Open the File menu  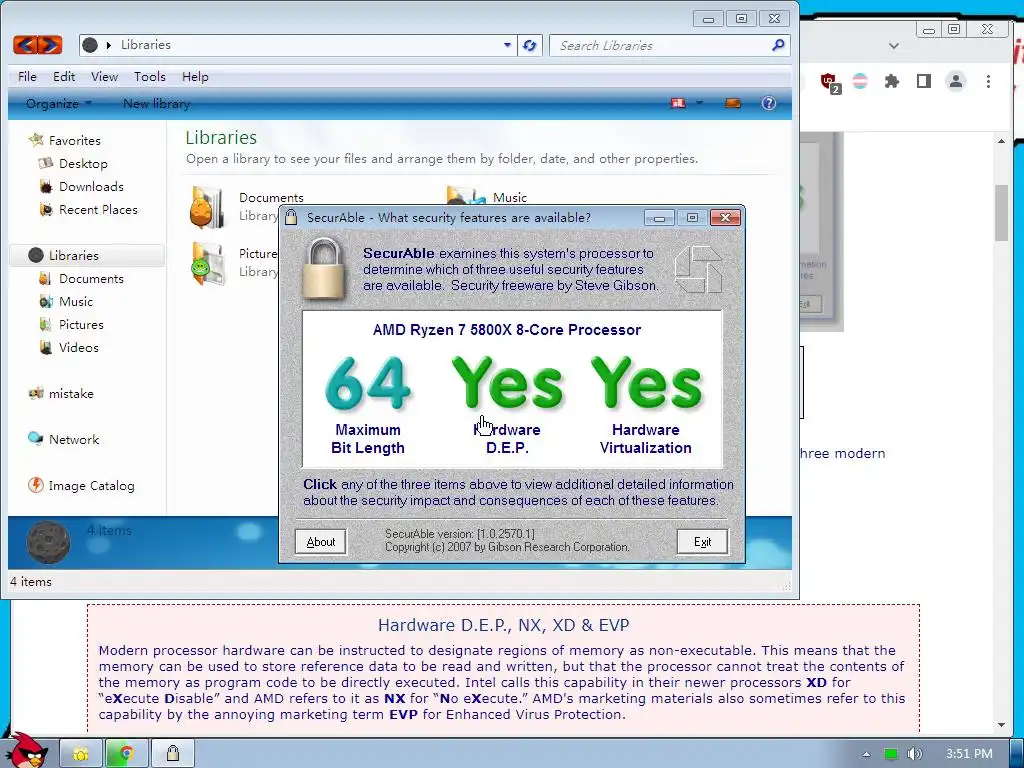(x=27, y=76)
